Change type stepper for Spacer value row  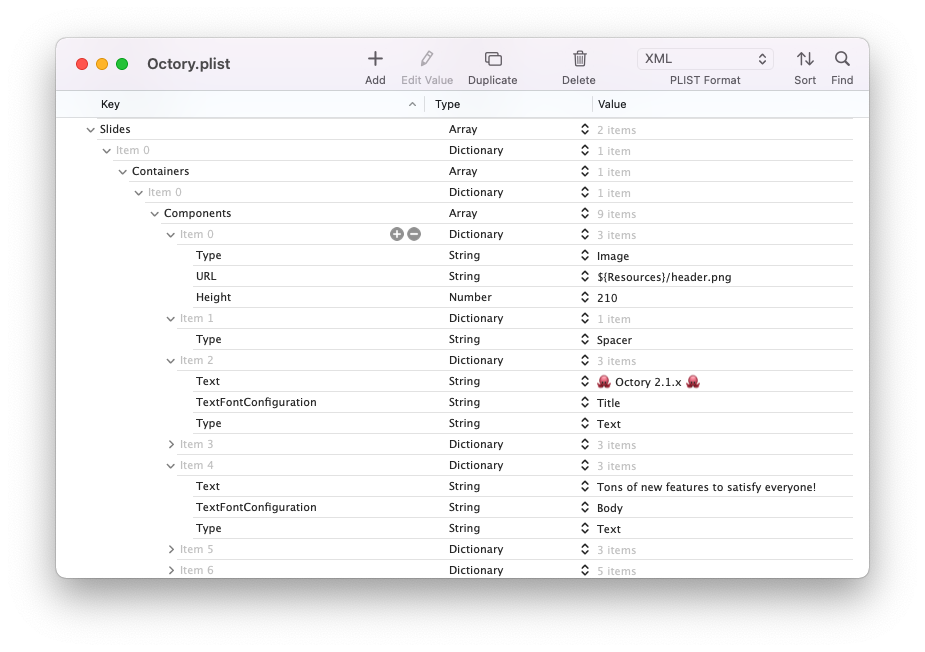click(585, 339)
